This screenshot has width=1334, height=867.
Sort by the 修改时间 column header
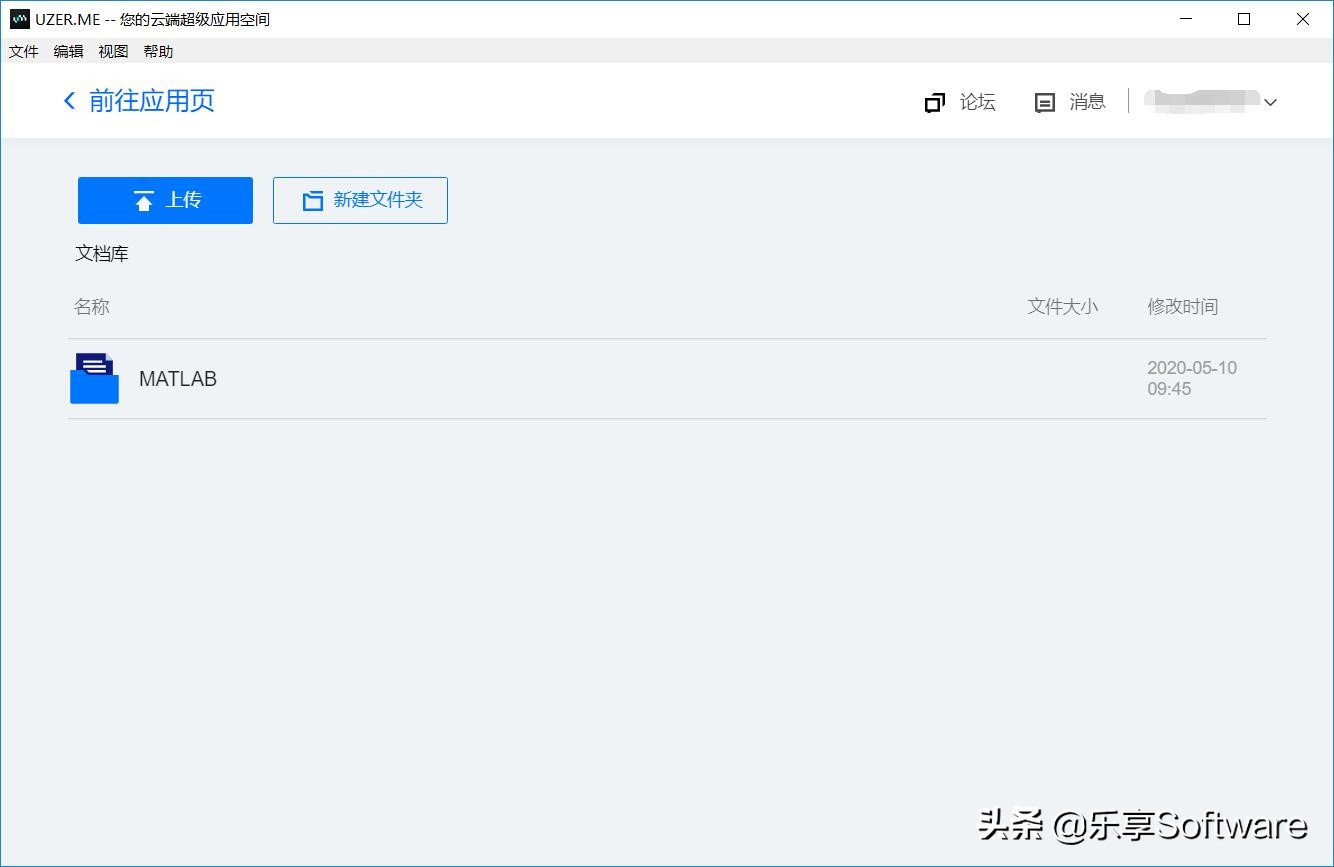[x=1182, y=306]
